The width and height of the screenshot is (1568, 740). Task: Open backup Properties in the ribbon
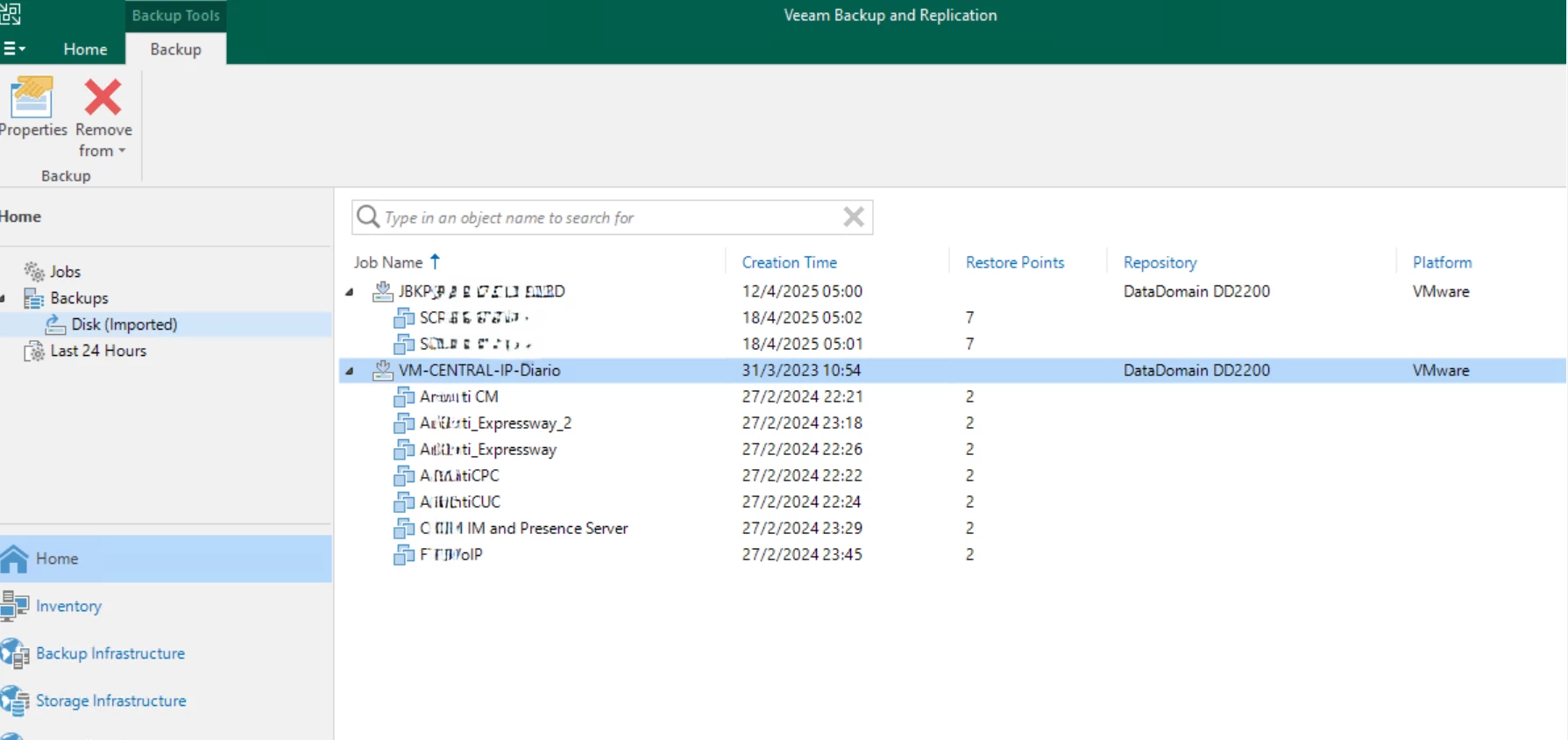click(x=32, y=107)
